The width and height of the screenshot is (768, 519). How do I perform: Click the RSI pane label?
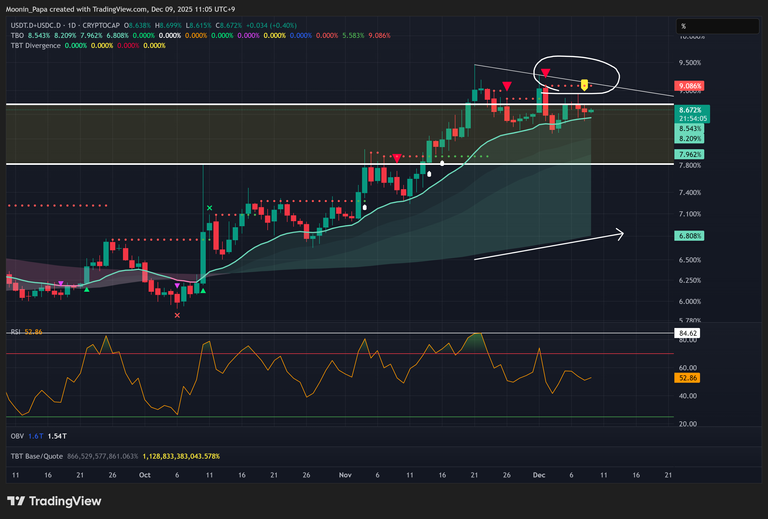pos(16,331)
